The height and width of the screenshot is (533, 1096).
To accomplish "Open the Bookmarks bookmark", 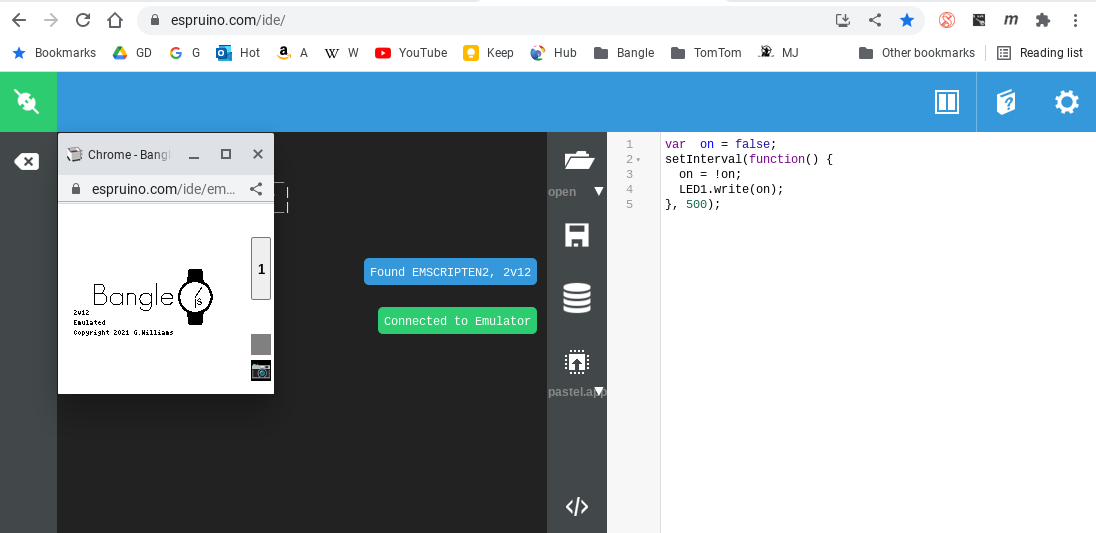I will [x=55, y=53].
